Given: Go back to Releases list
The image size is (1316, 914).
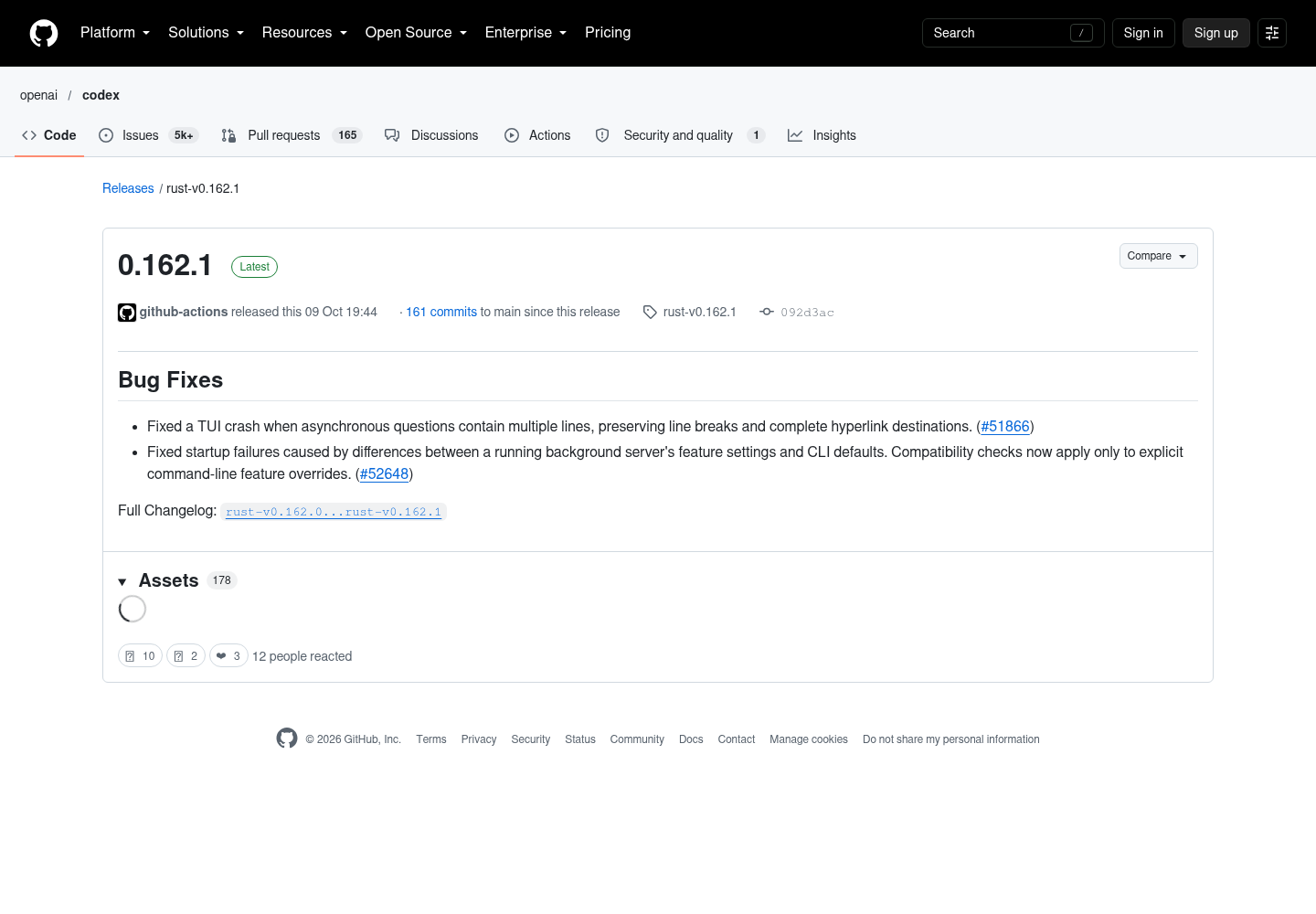Looking at the screenshot, I should coord(128,188).
